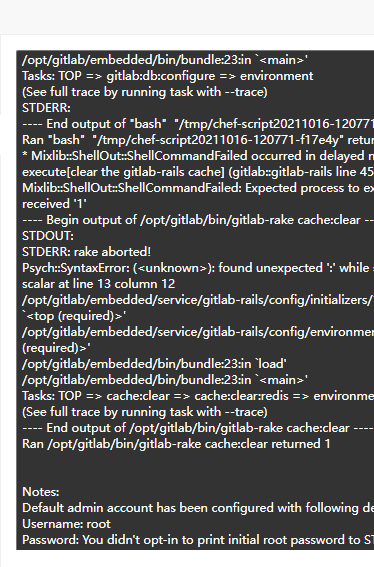The image size is (374, 567).
Task: Click the first "(See full trace by running task" line
Action: point(145,92)
